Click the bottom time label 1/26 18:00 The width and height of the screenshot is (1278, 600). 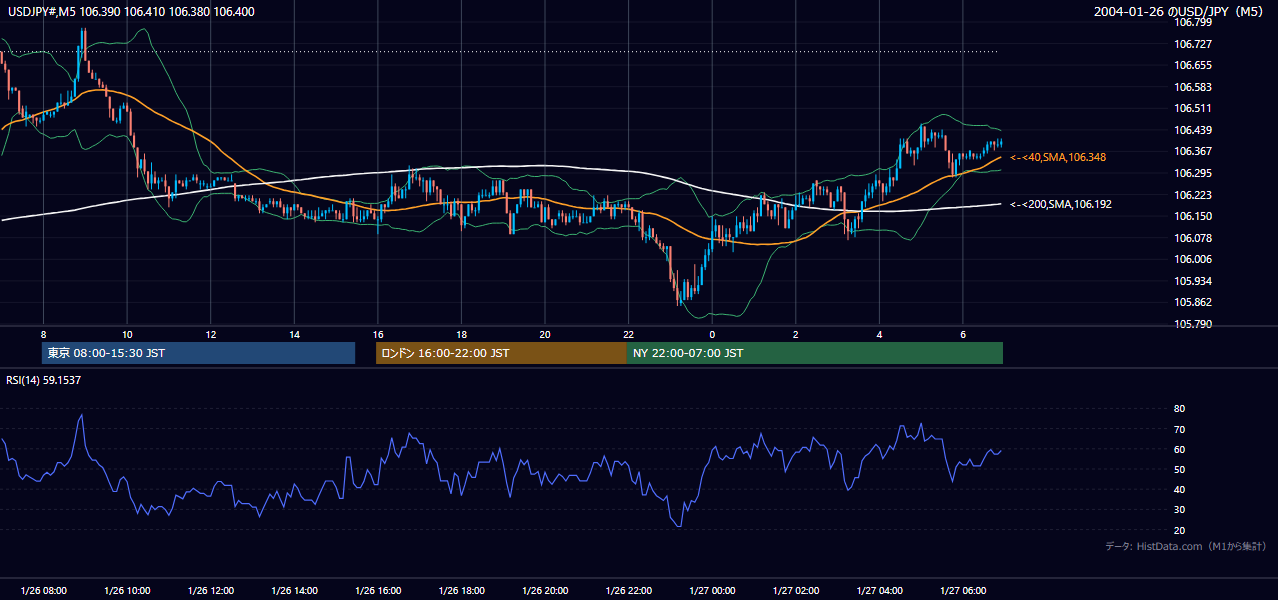461,591
